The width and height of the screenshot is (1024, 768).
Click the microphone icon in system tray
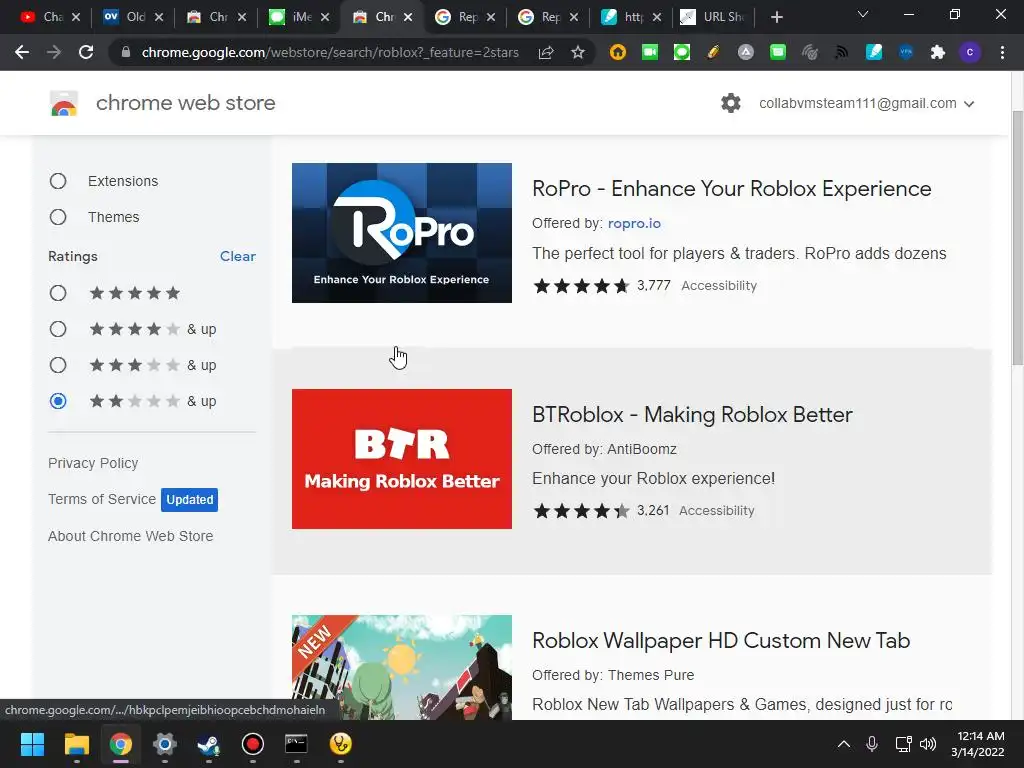click(872, 744)
